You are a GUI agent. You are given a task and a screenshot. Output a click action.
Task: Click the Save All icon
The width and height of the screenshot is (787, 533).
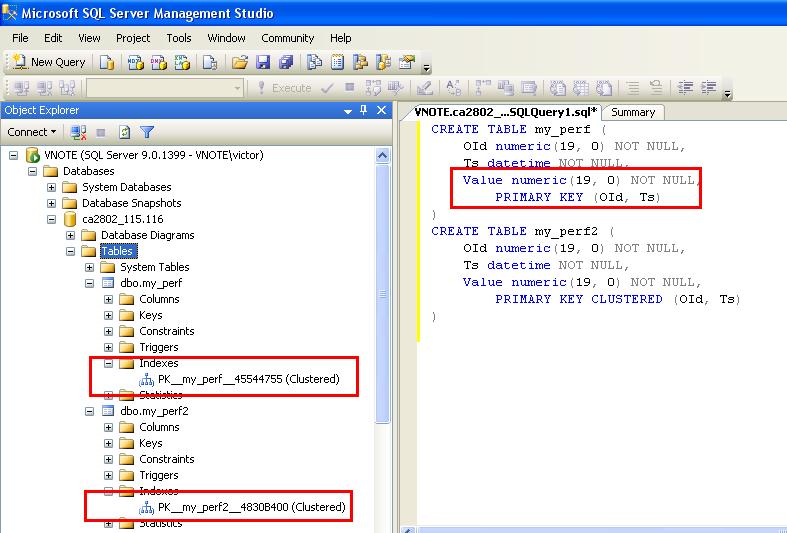[286, 62]
